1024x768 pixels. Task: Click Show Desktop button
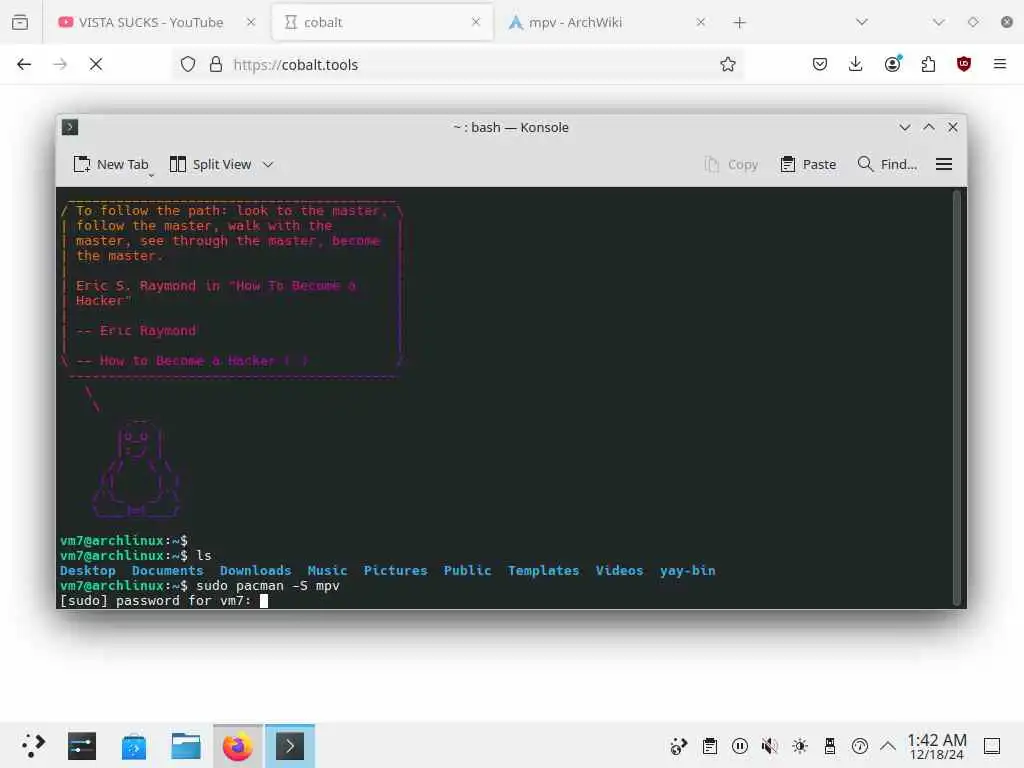click(x=992, y=746)
